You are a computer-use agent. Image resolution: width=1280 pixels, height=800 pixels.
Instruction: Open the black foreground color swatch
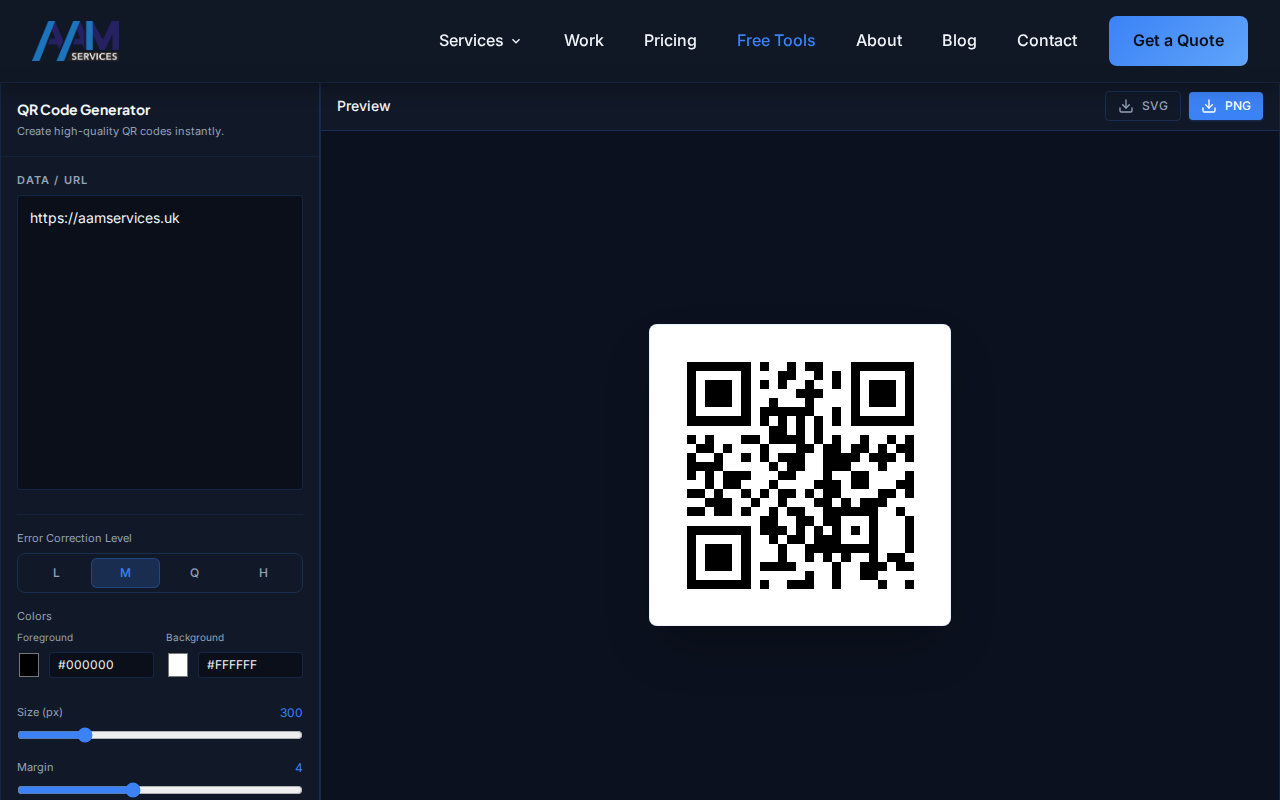(29, 665)
